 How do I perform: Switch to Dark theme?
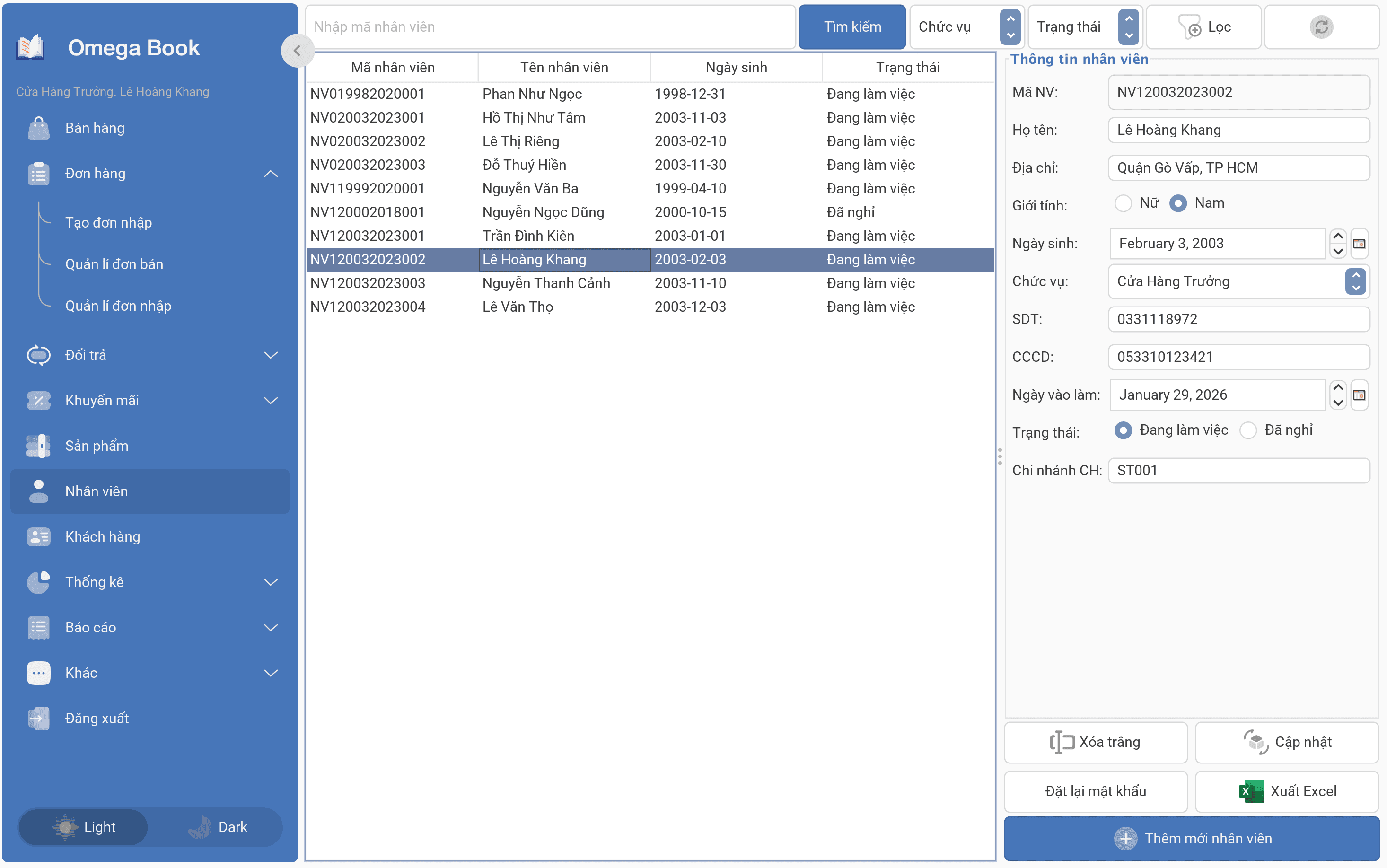pyautogui.click(x=217, y=827)
